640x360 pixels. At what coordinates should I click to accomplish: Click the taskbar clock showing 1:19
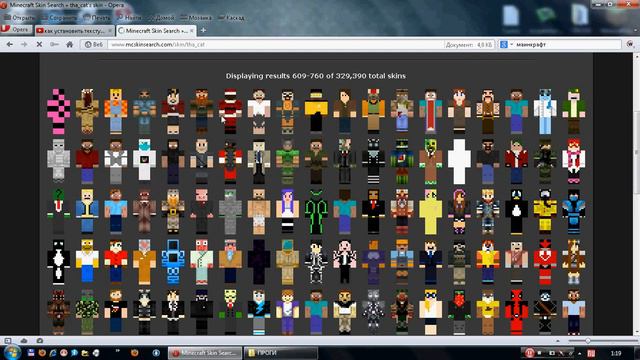tap(616, 353)
